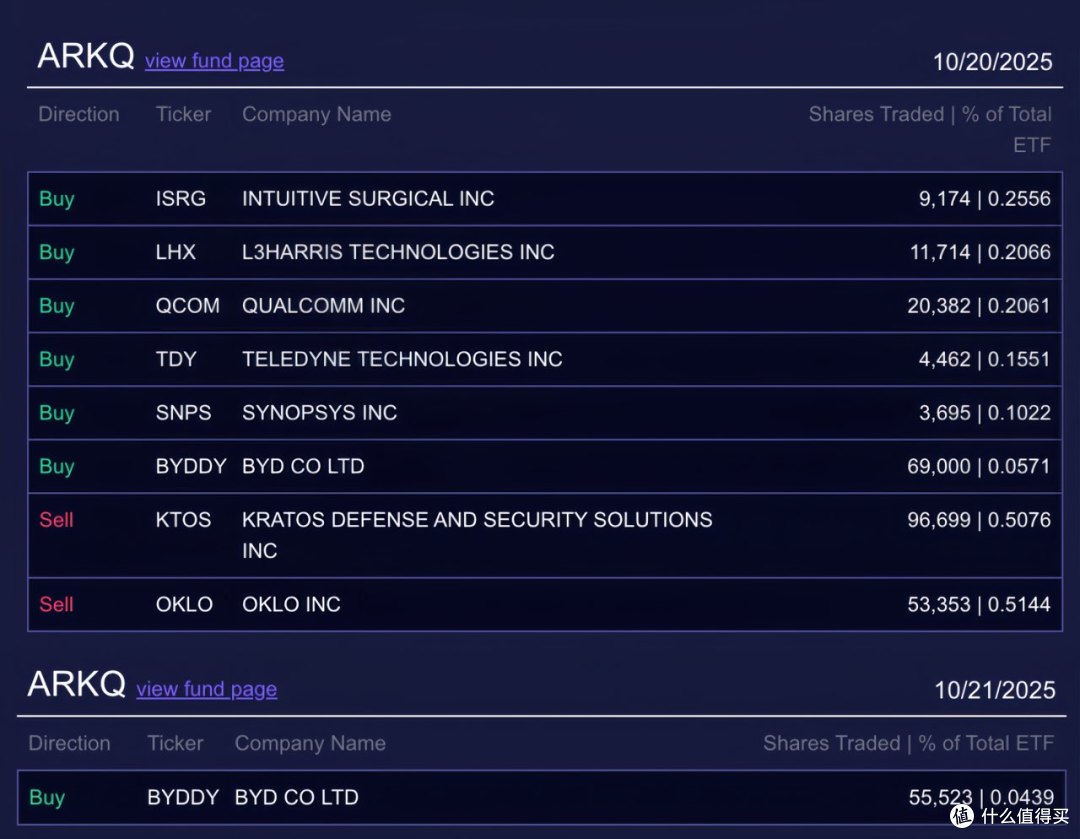Select the SNPS Synopsys Inc row

tap(545, 413)
